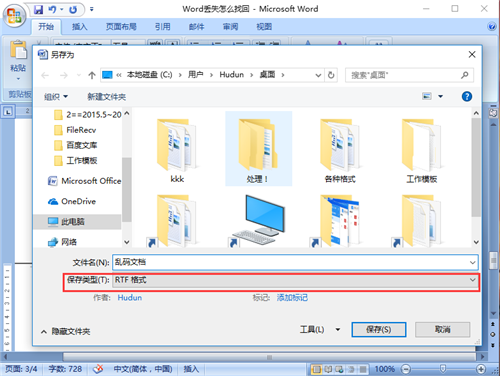Open the view options dropdown arrow

click(440, 96)
